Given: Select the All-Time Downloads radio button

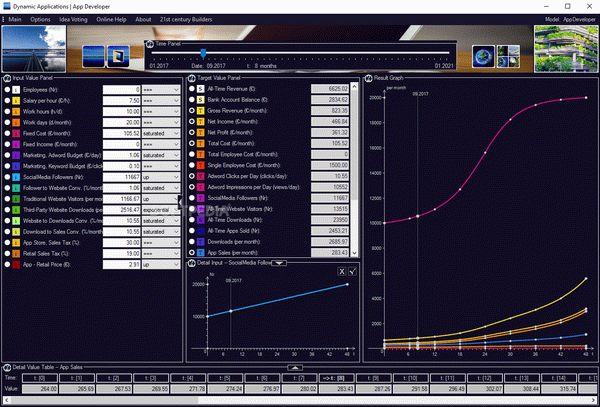Looking at the screenshot, I should pos(192,220).
